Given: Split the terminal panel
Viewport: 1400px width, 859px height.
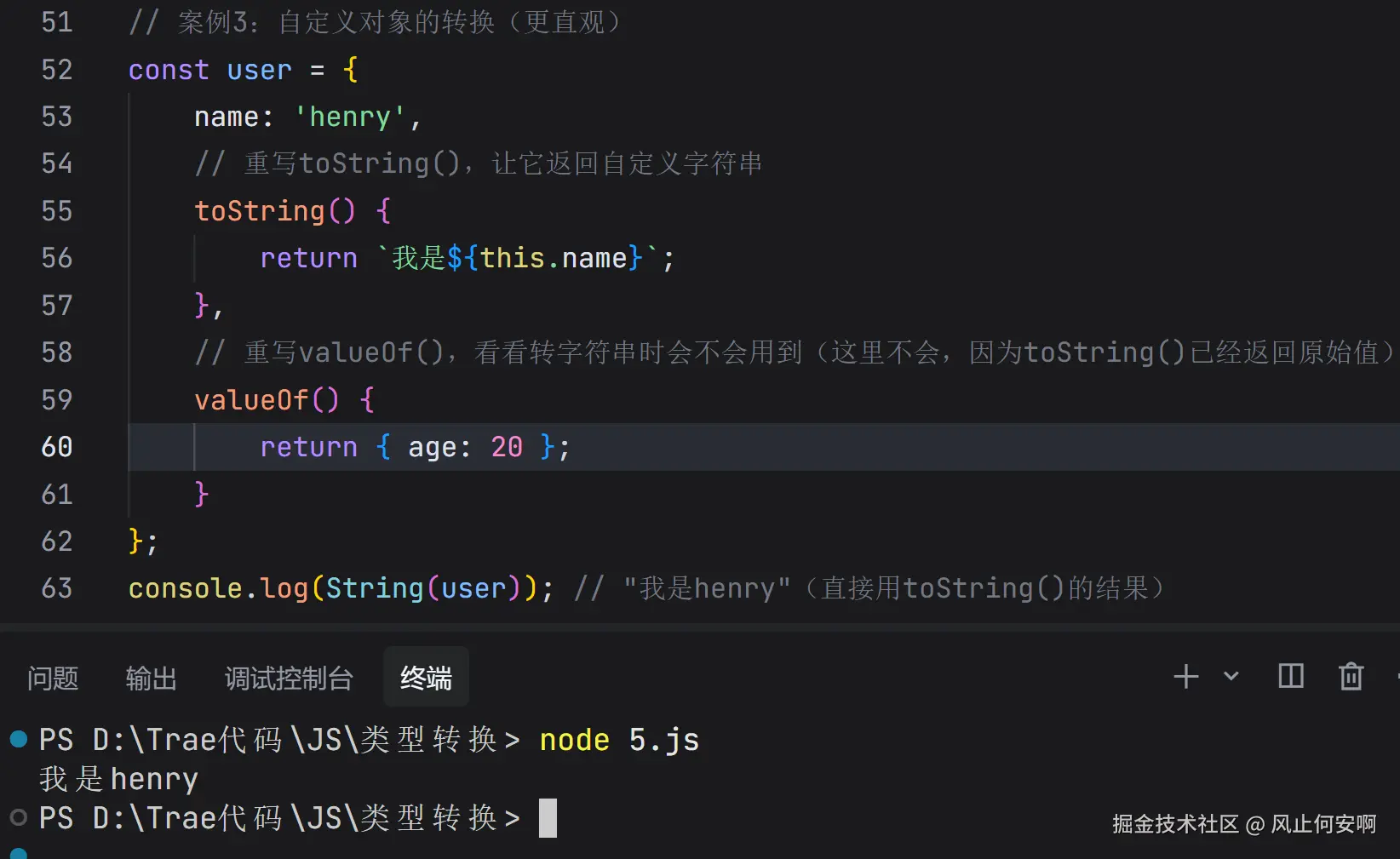Looking at the screenshot, I should [x=1291, y=677].
